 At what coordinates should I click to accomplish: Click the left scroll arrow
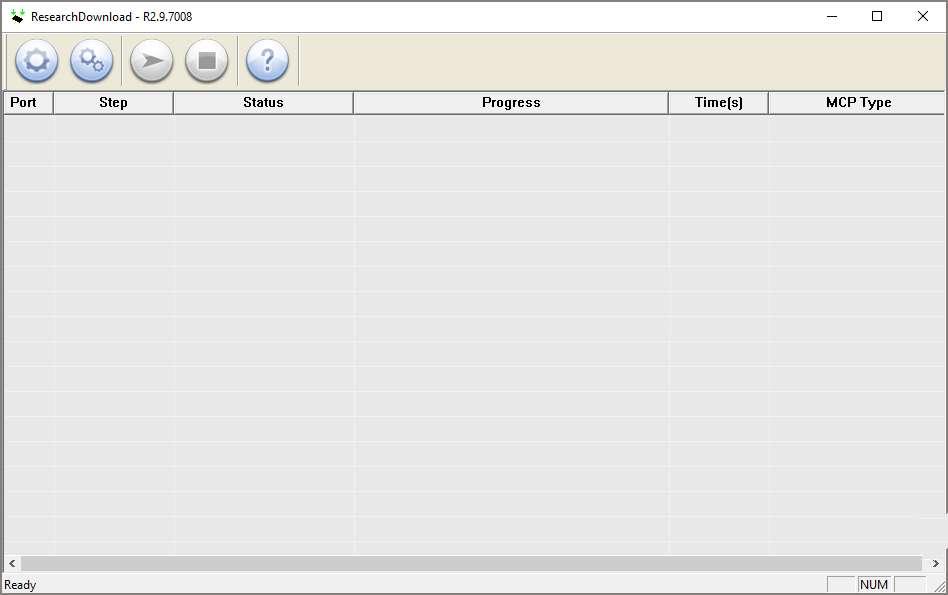point(11,563)
